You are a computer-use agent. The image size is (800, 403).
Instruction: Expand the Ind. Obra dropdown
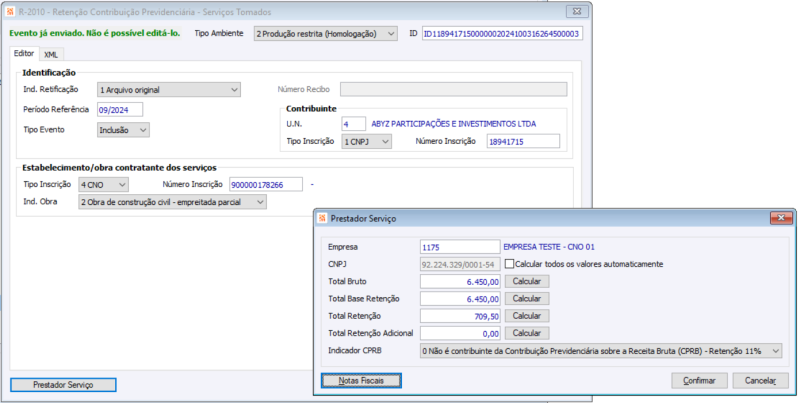[x=172, y=202]
